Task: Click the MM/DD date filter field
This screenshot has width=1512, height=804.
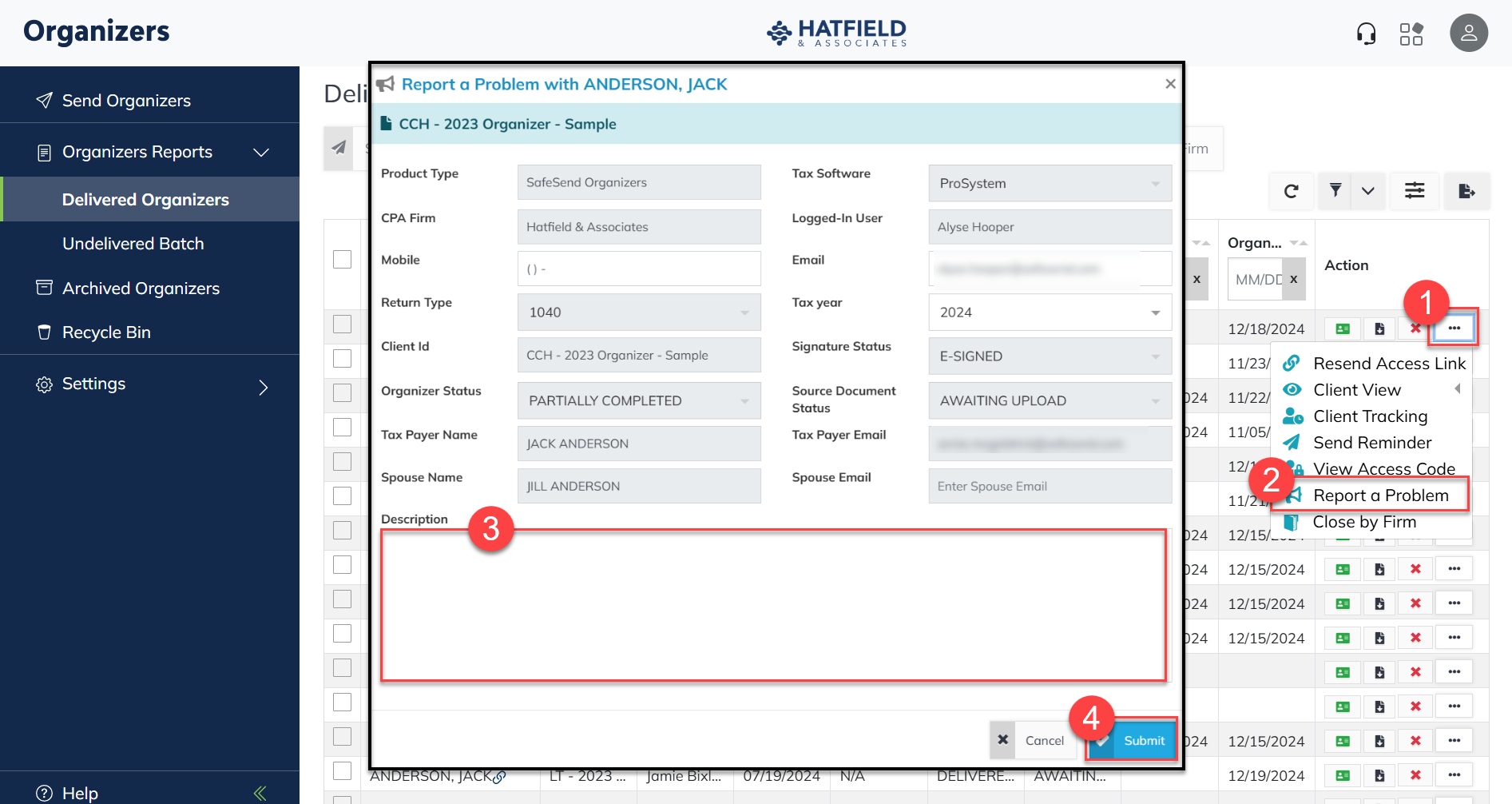Action: 1256,279
